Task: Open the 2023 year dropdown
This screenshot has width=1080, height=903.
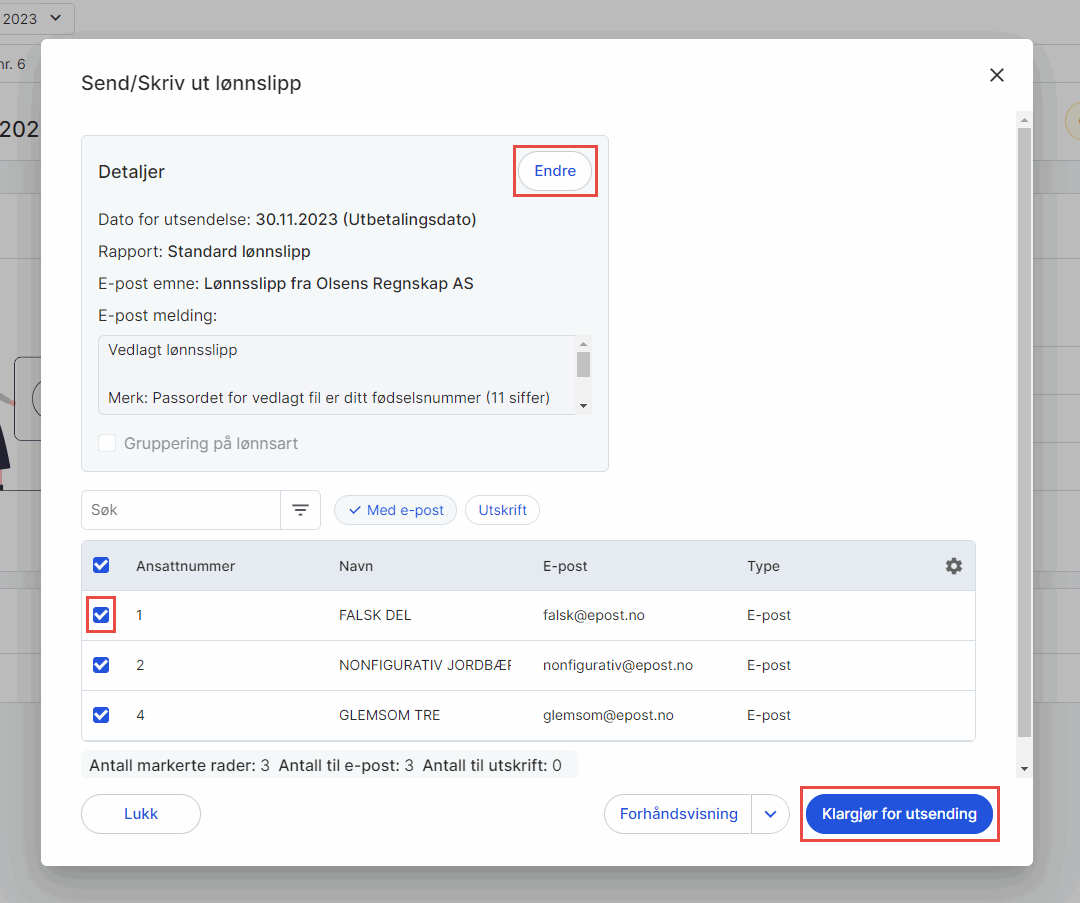Action: [34, 19]
